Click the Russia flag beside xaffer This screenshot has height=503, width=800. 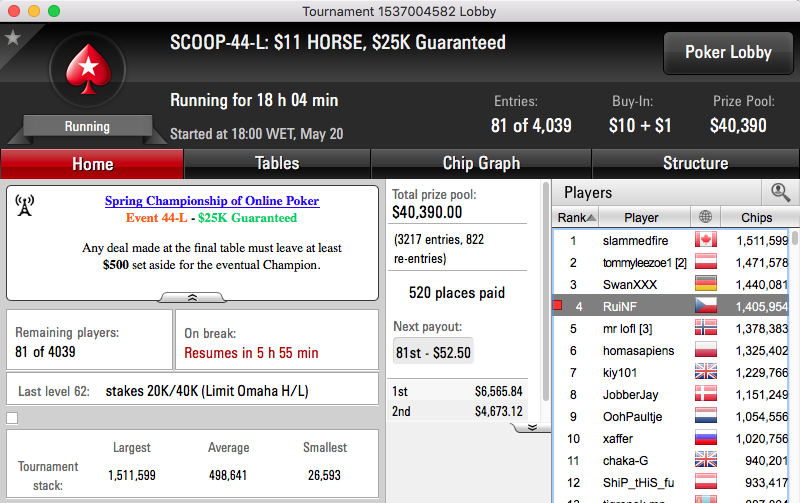tap(706, 438)
